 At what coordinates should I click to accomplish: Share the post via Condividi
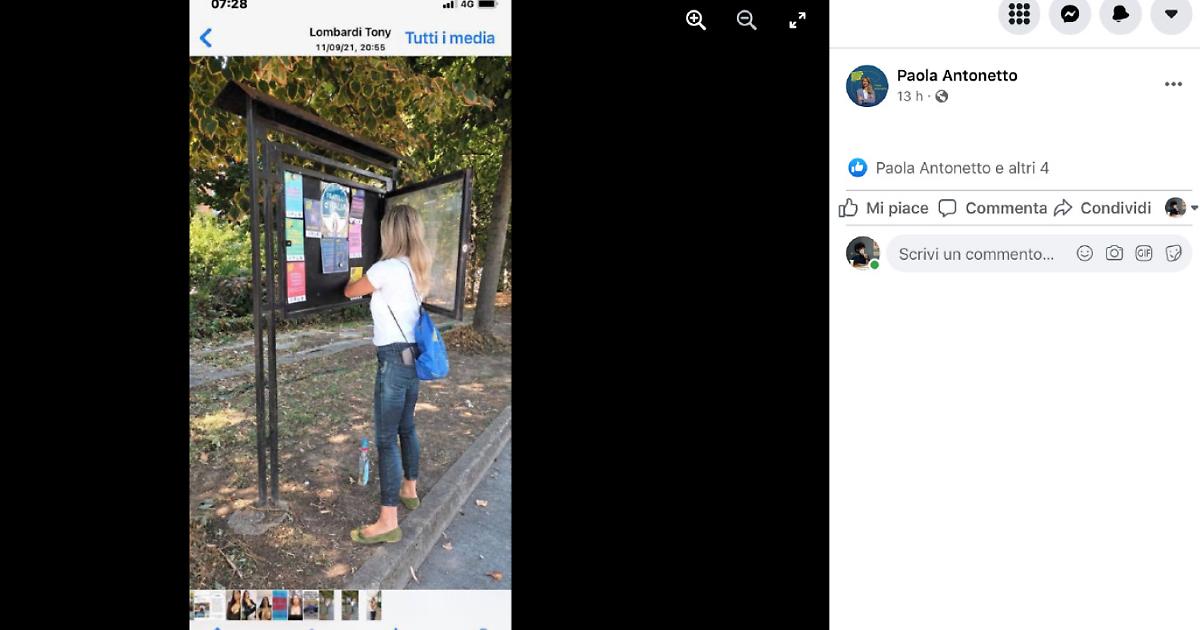(1102, 208)
